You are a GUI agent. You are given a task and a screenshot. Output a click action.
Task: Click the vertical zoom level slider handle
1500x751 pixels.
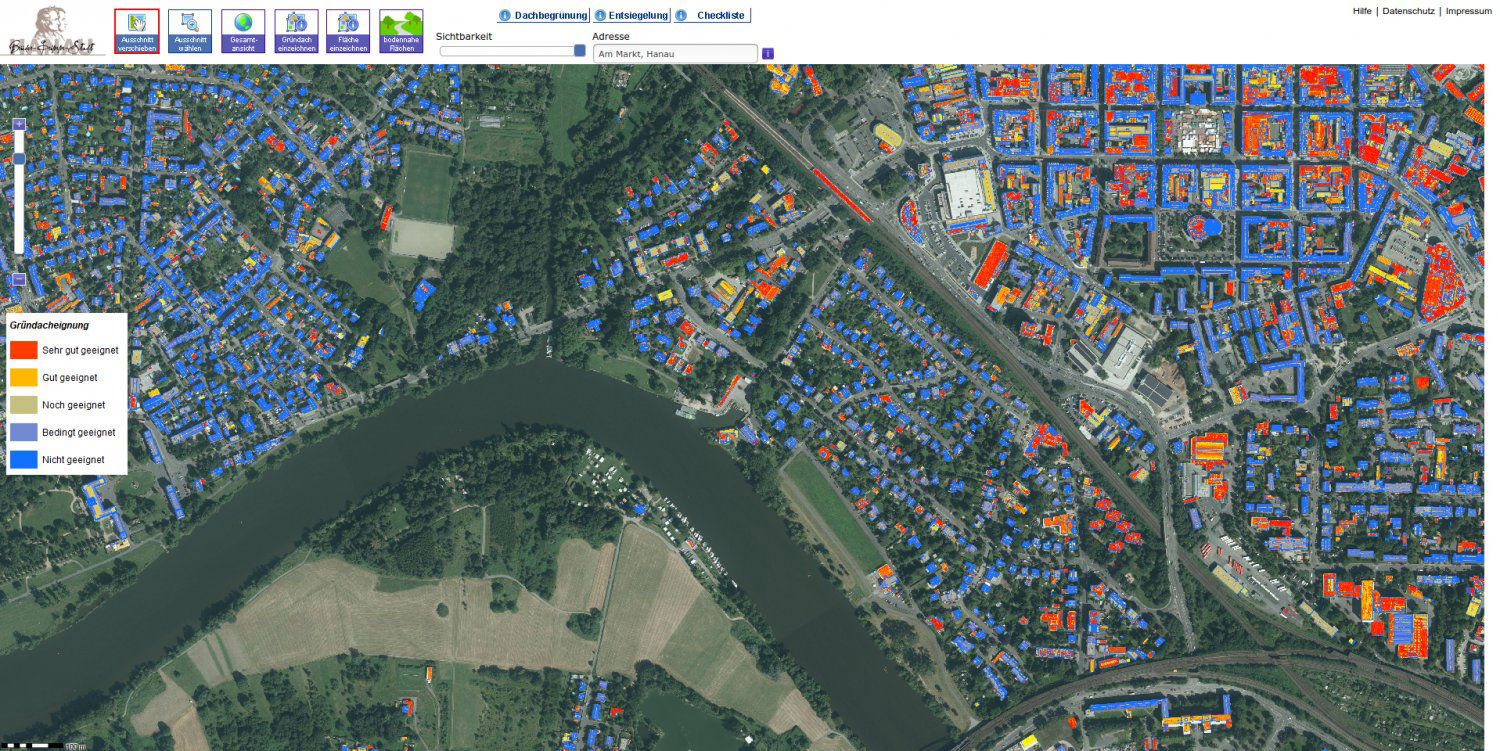click(x=19, y=158)
